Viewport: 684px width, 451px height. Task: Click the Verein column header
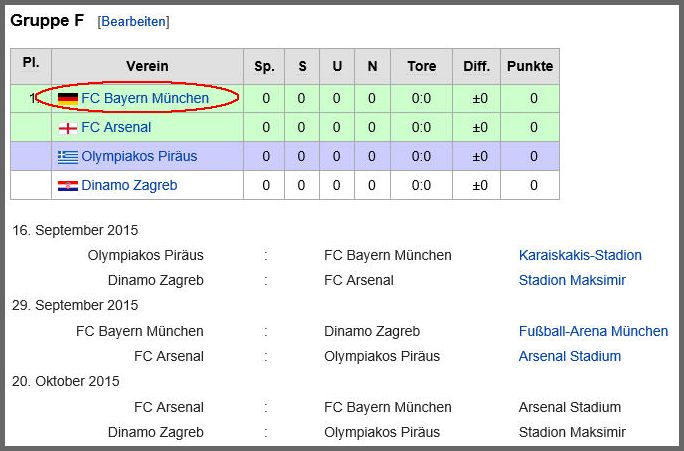pos(147,66)
